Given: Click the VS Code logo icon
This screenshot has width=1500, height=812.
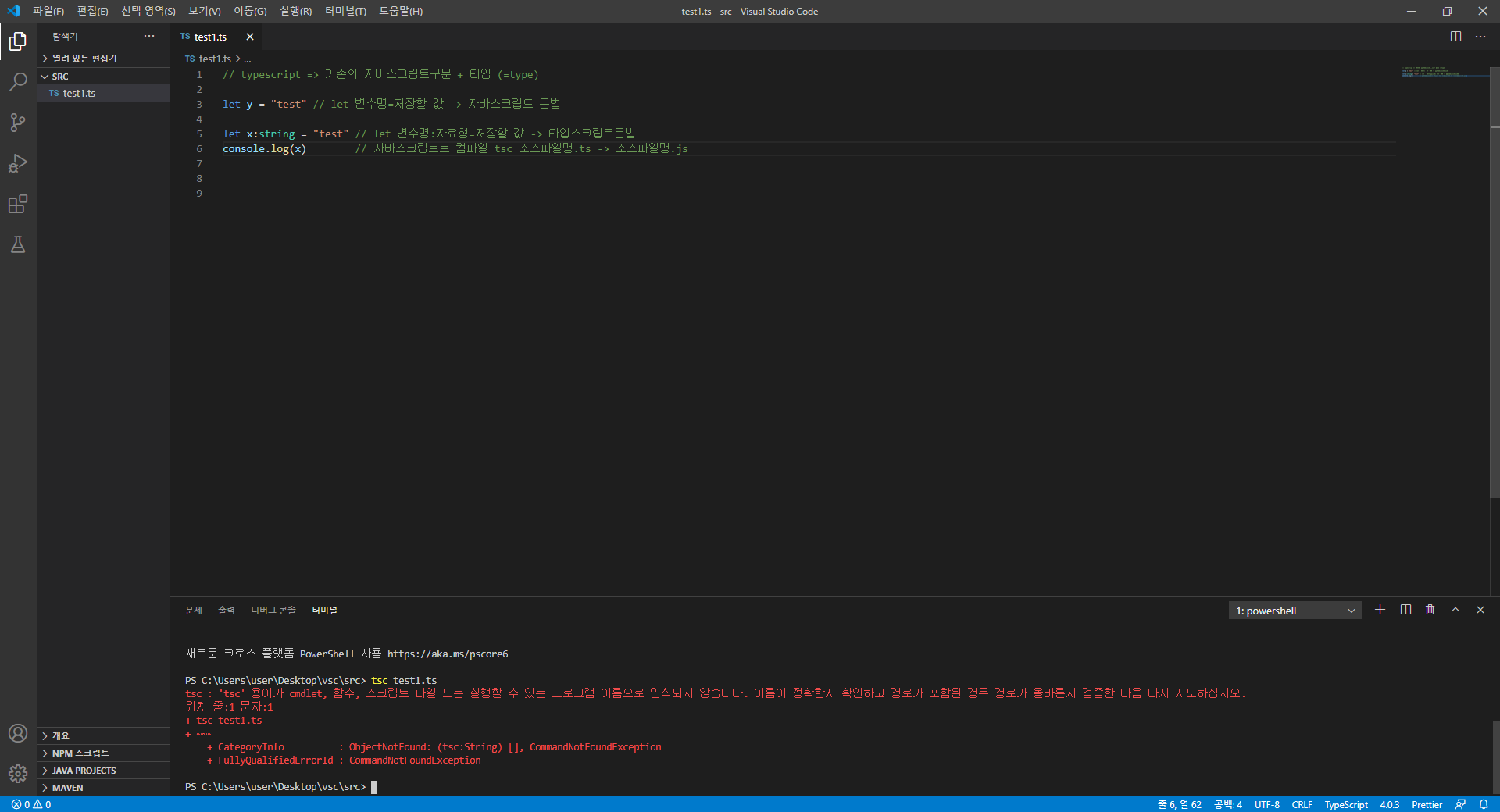Looking at the screenshot, I should 13,11.
